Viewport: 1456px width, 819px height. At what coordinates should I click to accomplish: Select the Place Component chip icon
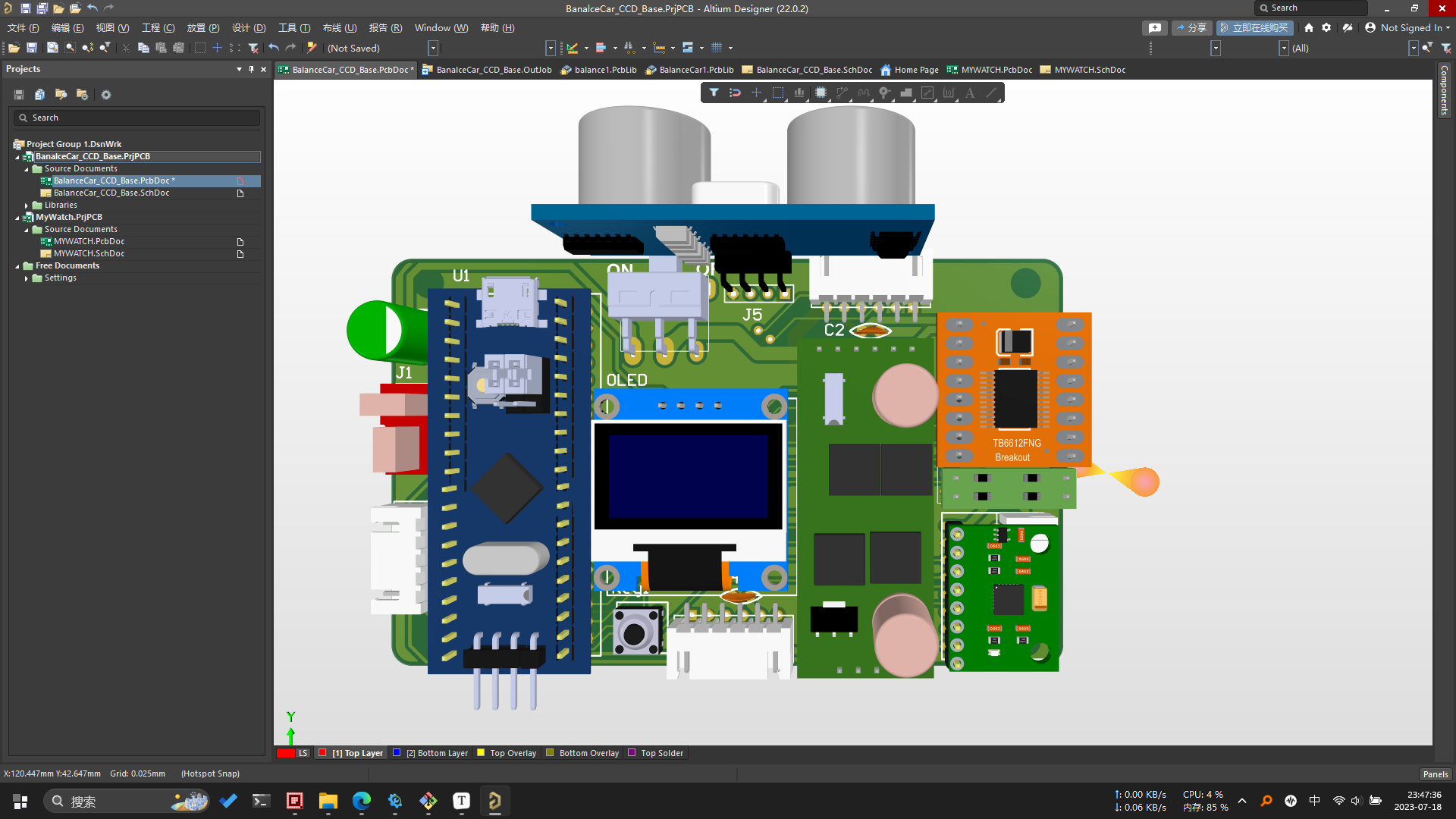(821, 93)
